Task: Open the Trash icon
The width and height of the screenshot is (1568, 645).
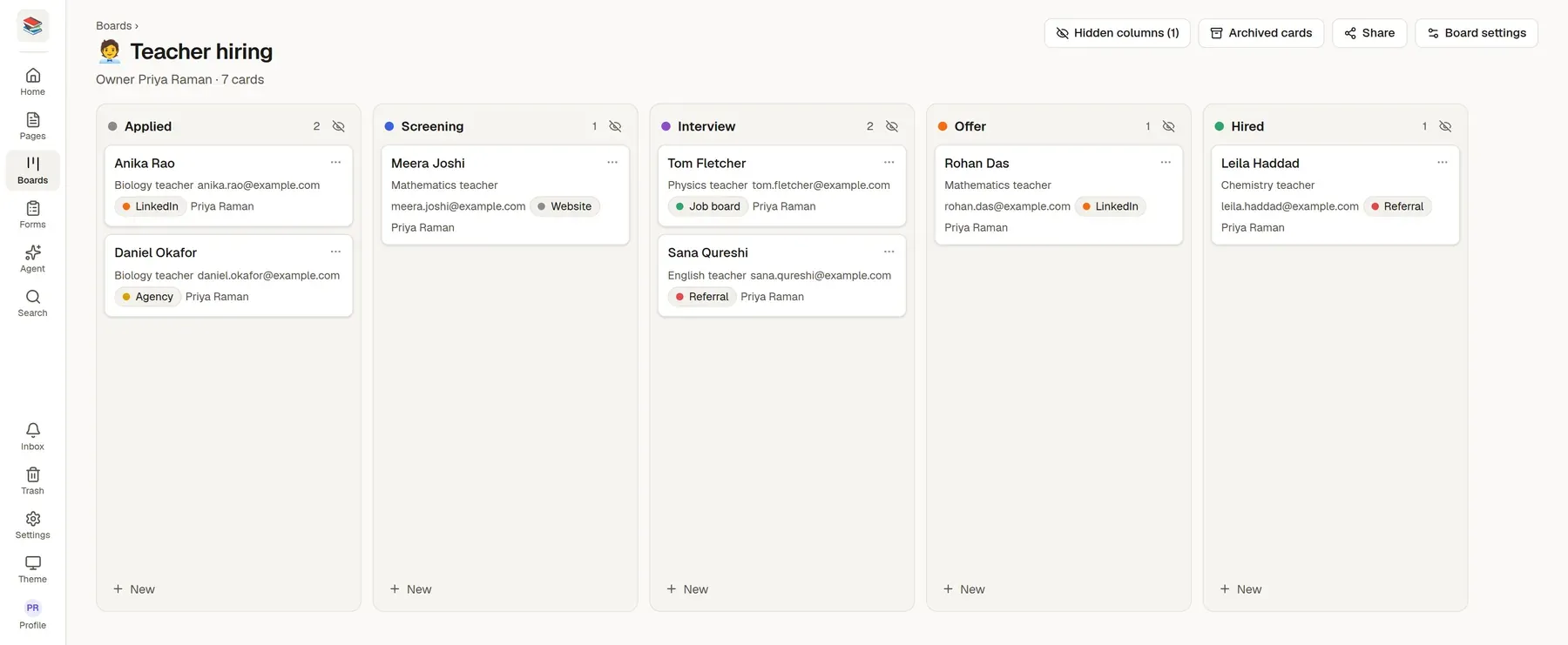Action: coord(32,481)
